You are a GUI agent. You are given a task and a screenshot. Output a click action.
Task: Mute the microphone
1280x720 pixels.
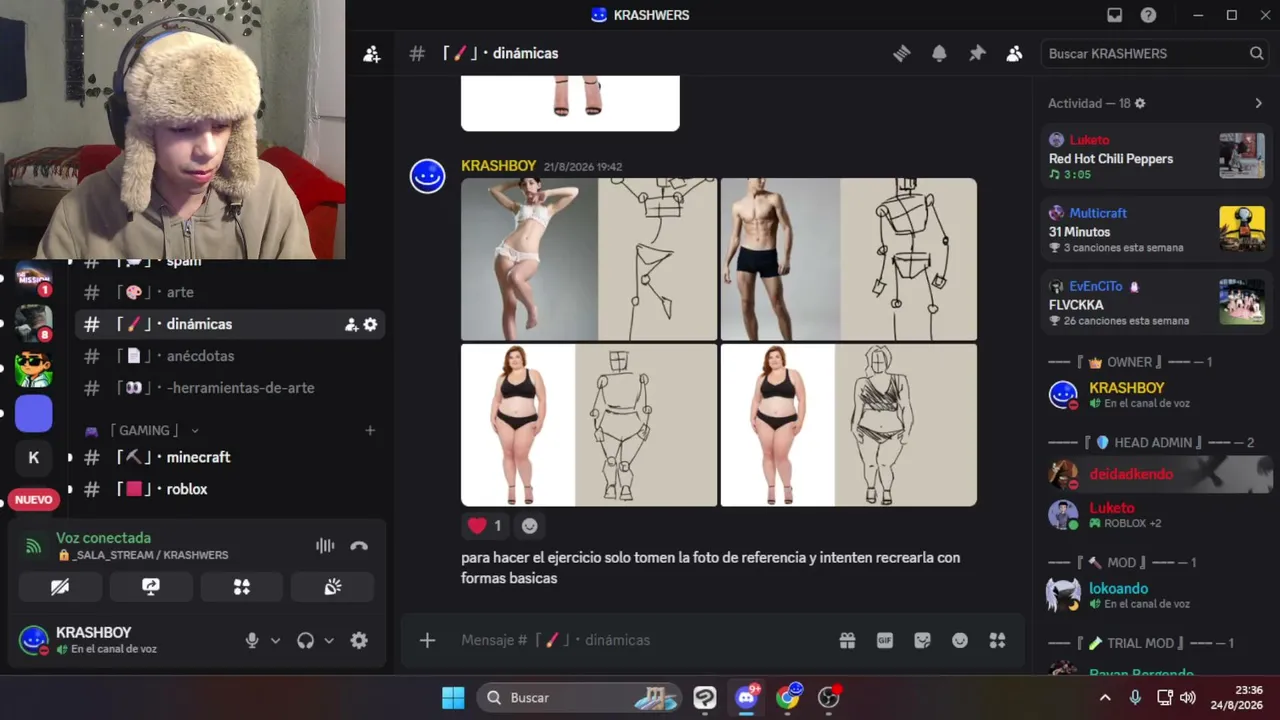pyautogui.click(x=252, y=641)
